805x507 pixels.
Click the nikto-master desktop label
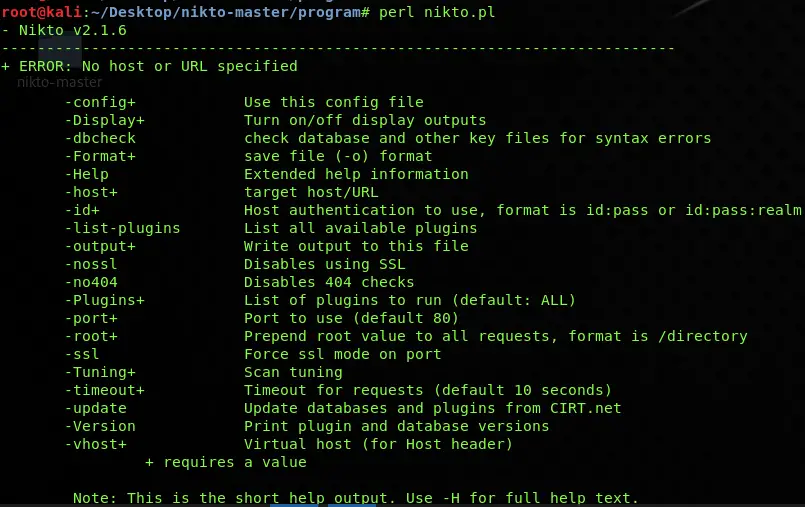(60, 82)
